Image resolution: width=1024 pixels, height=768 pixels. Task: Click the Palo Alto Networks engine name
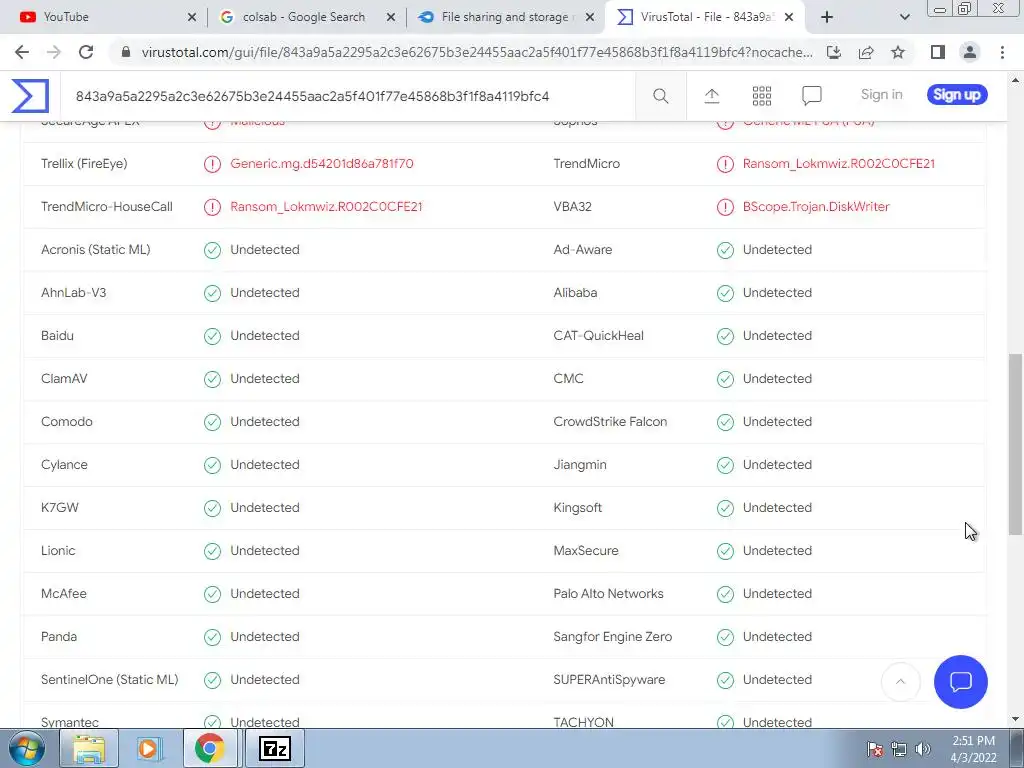[x=608, y=594]
